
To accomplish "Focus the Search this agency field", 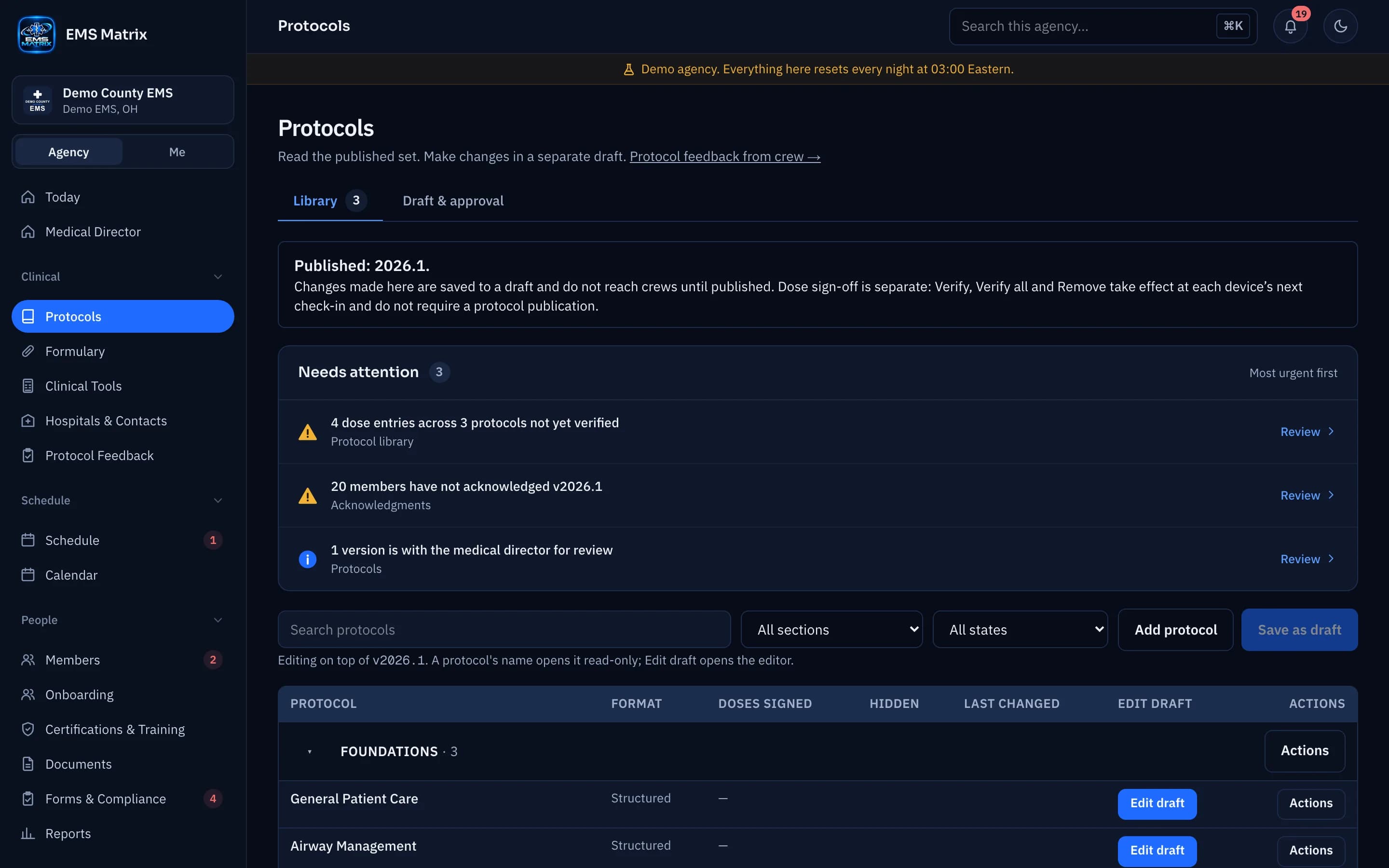I will 1103,27.
